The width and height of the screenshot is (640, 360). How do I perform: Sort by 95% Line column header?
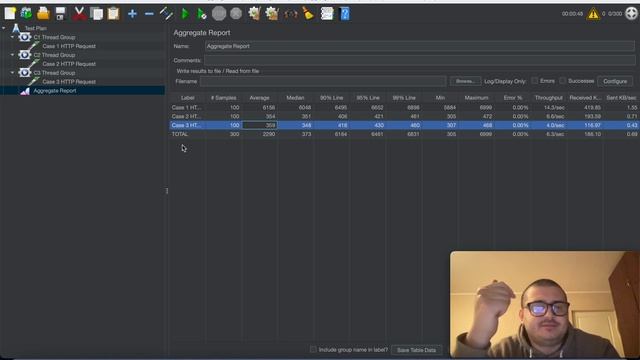pyautogui.click(x=368, y=98)
